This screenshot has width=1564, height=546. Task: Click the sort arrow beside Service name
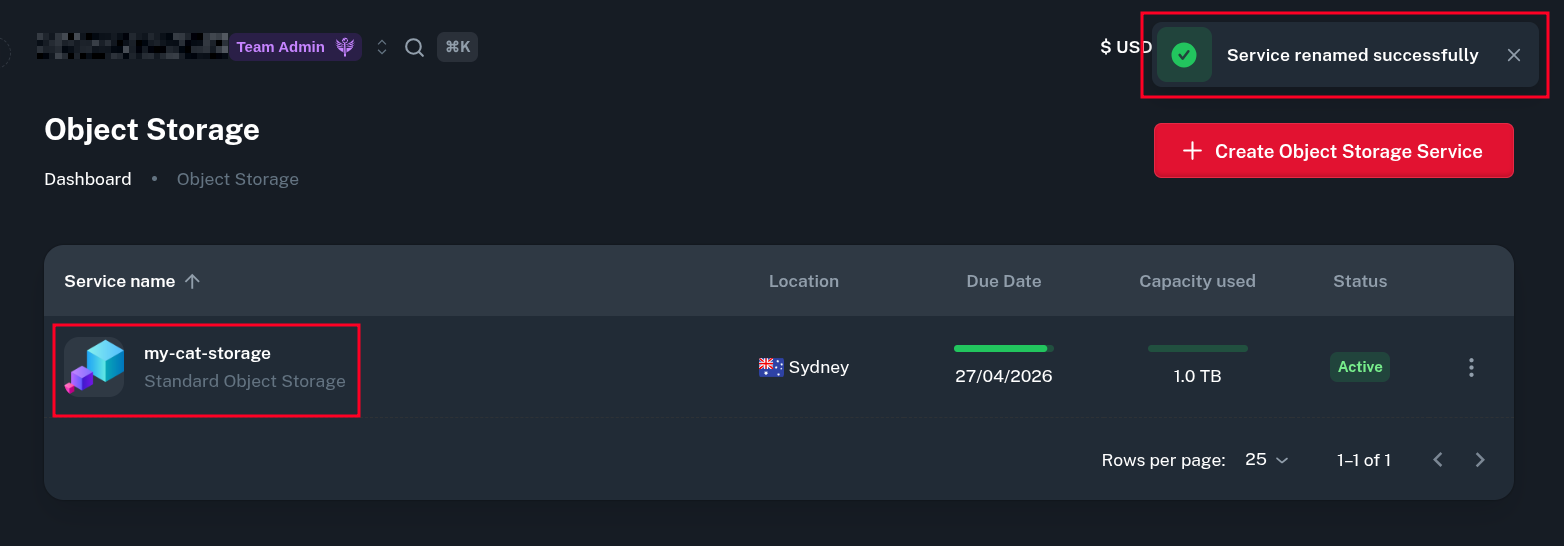coord(193,281)
